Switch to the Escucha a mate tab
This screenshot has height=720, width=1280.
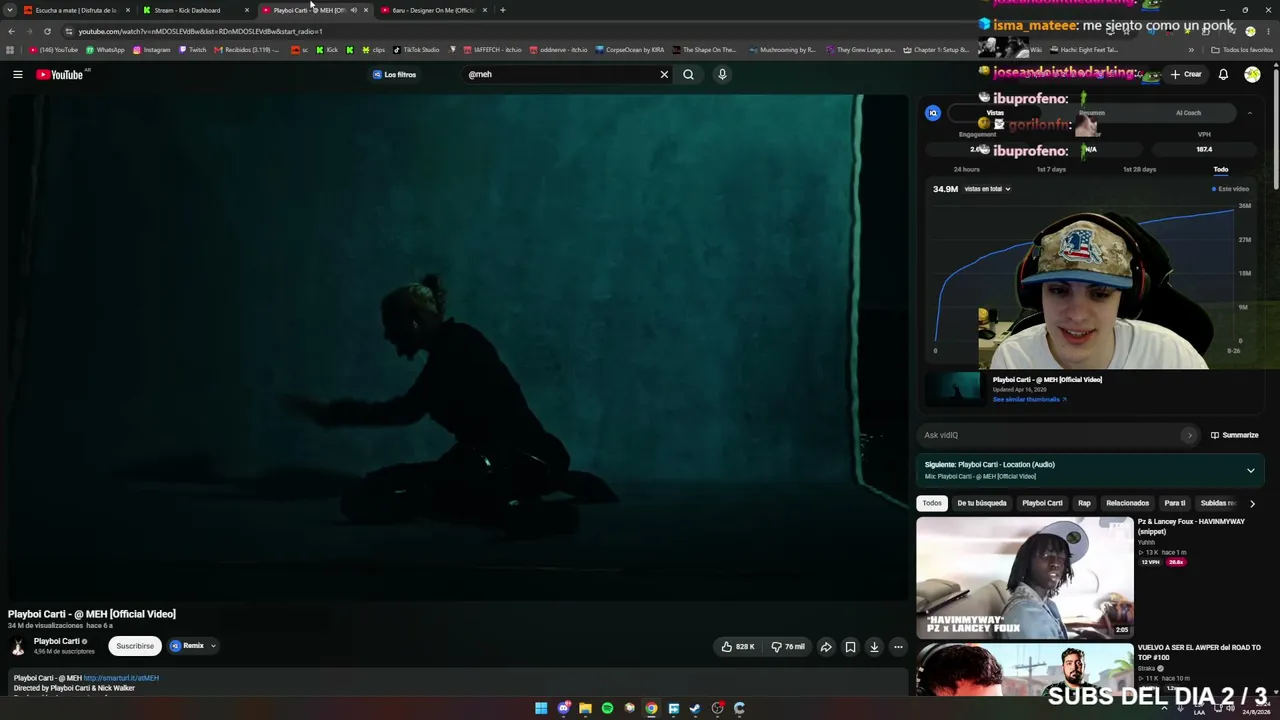click(x=77, y=10)
